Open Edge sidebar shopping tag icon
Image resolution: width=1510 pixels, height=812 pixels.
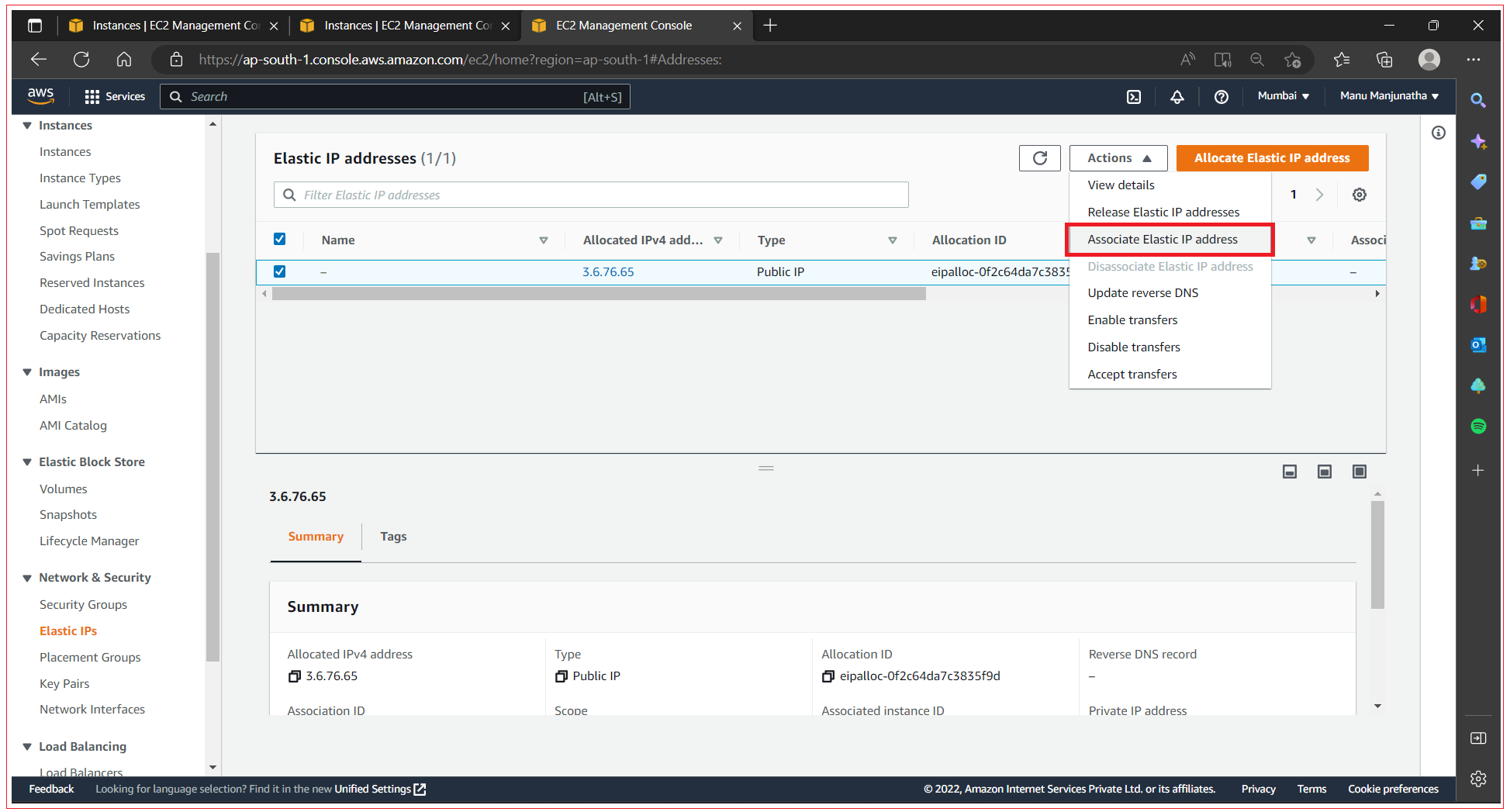click(x=1478, y=181)
